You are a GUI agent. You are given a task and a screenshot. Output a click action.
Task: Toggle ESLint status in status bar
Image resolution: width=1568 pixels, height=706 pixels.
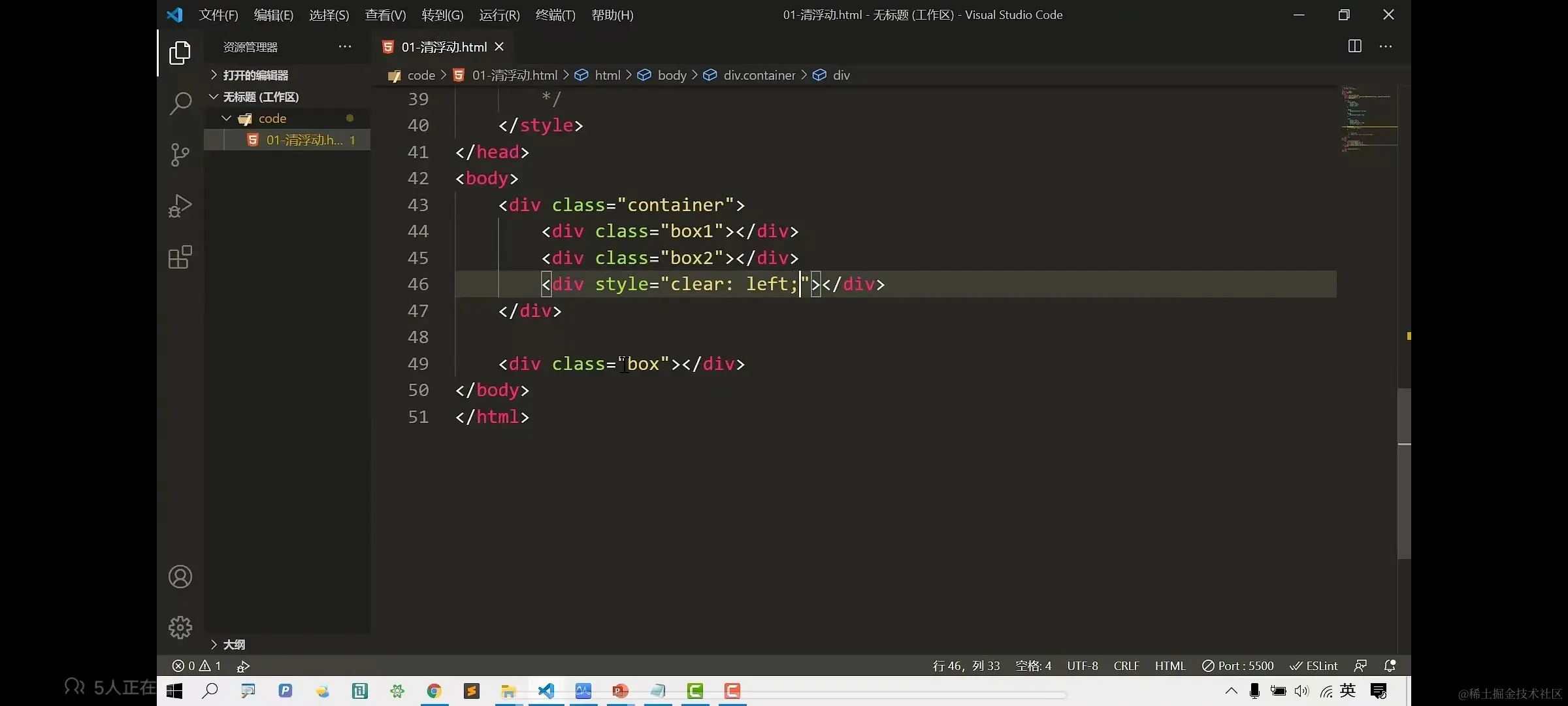click(1314, 665)
